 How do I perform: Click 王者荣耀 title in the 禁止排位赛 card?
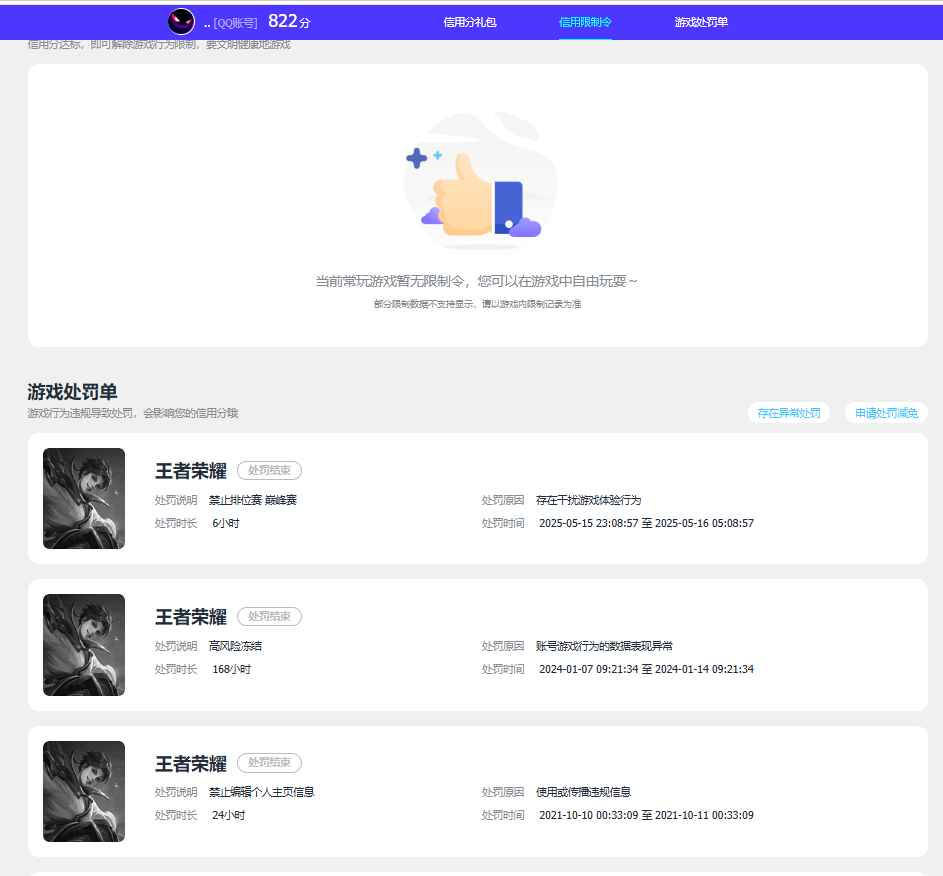click(191, 472)
